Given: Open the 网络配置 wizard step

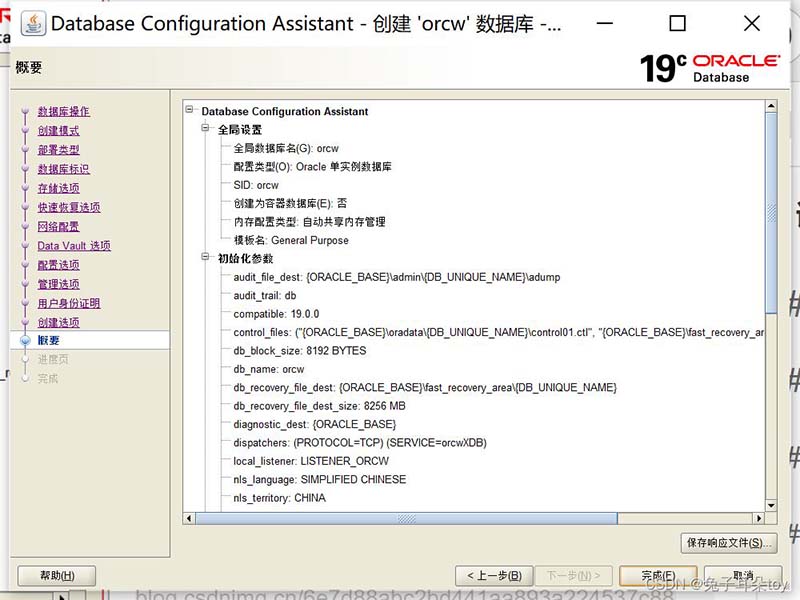Looking at the screenshot, I should tap(58, 227).
